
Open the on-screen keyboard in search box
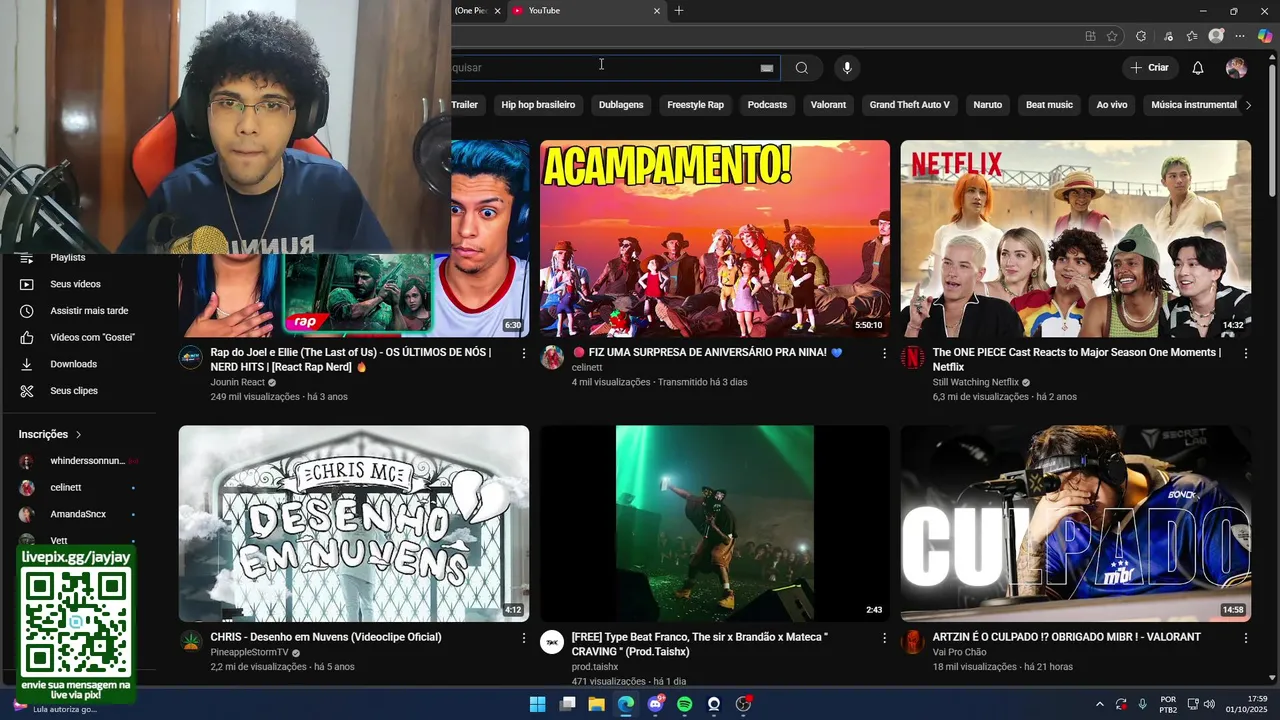point(767,68)
